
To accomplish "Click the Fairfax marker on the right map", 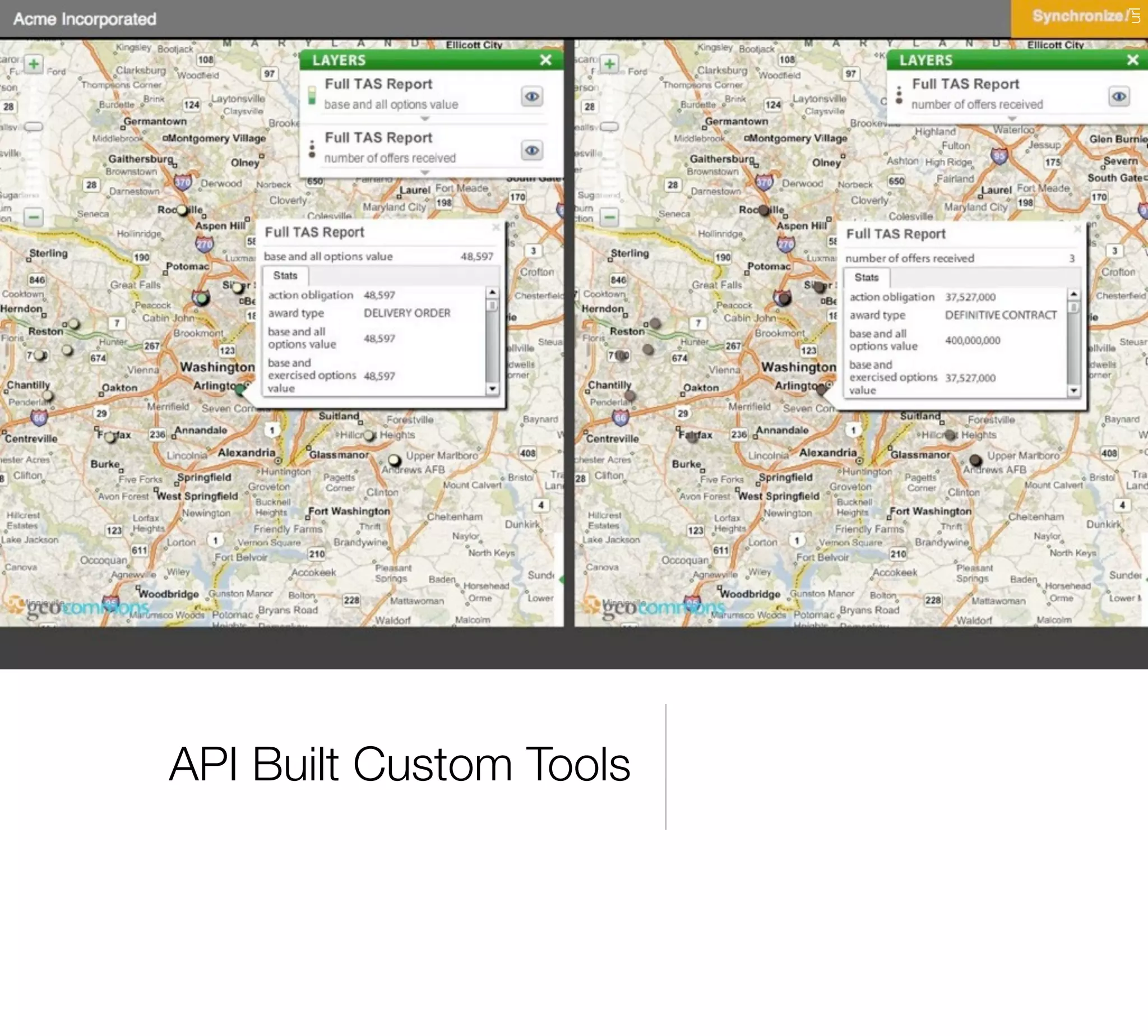I will coord(692,437).
